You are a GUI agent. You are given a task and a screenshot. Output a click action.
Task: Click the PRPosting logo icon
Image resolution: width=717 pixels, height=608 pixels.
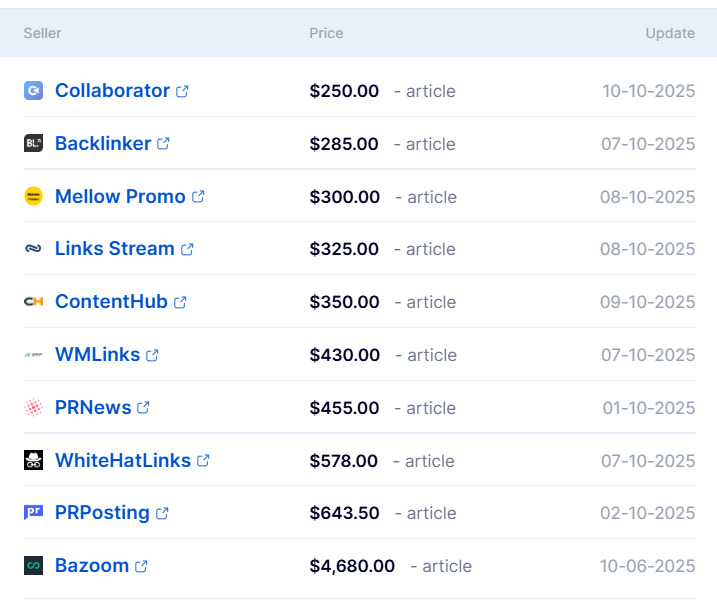(33, 513)
